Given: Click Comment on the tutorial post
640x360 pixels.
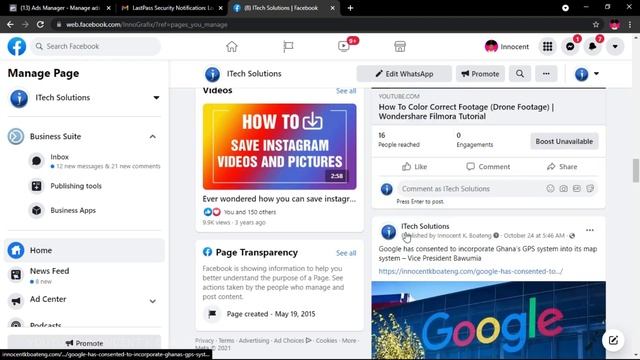Looking at the screenshot, I should click(488, 167).
